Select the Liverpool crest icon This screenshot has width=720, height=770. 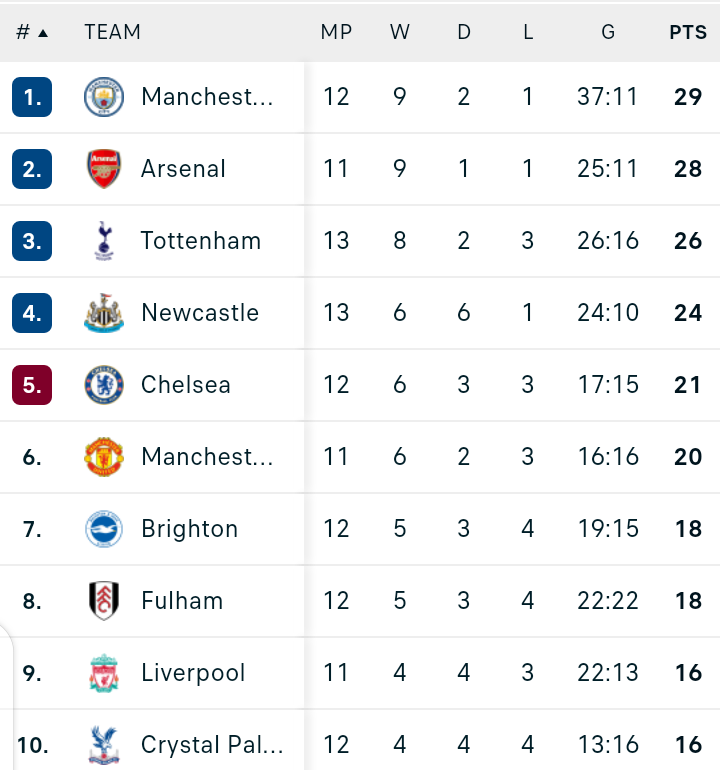click(x=104, y=673)
